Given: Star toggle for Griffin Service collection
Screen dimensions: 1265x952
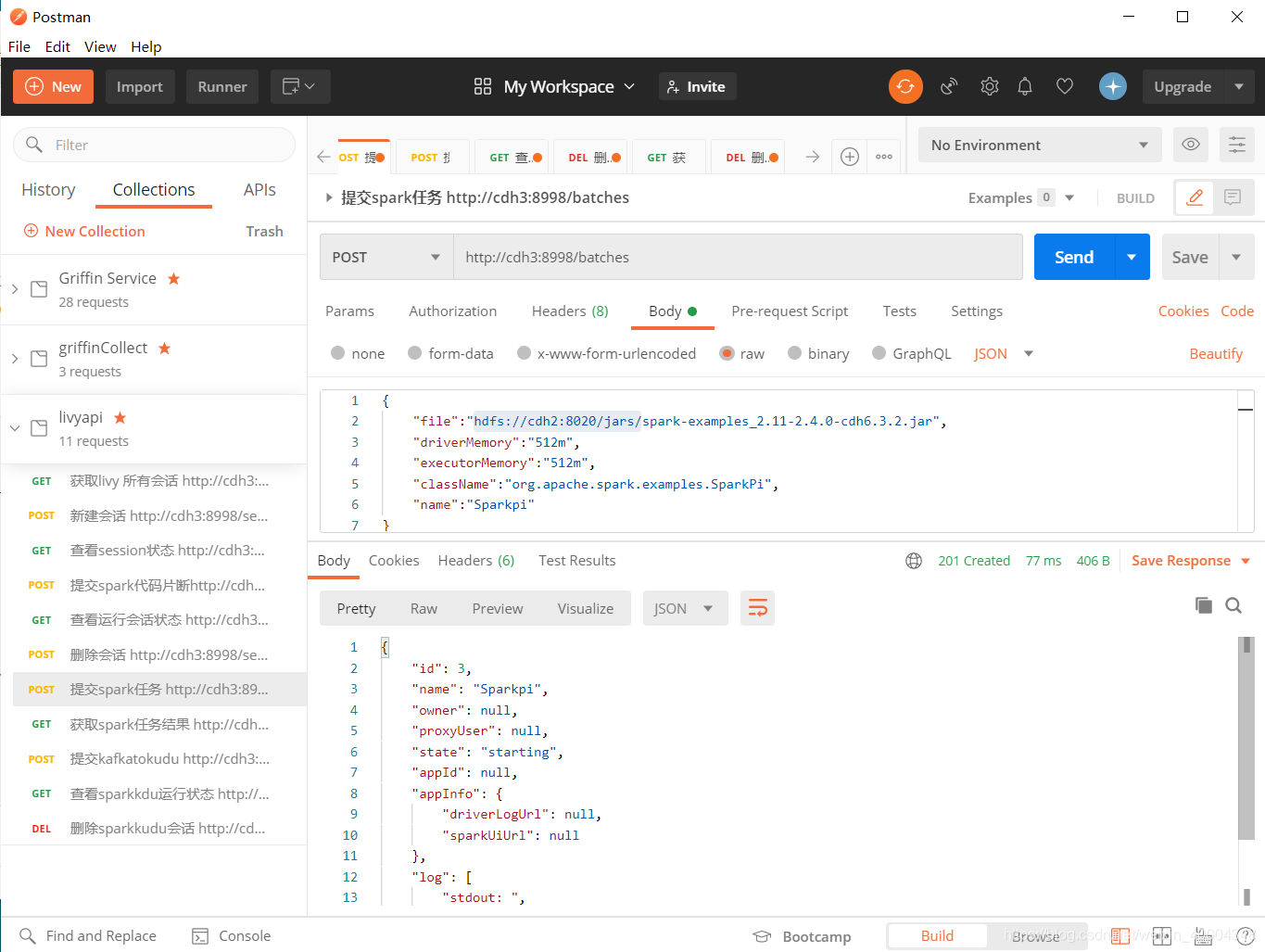Looking at the screenshot, I should [x=173, y=278].
